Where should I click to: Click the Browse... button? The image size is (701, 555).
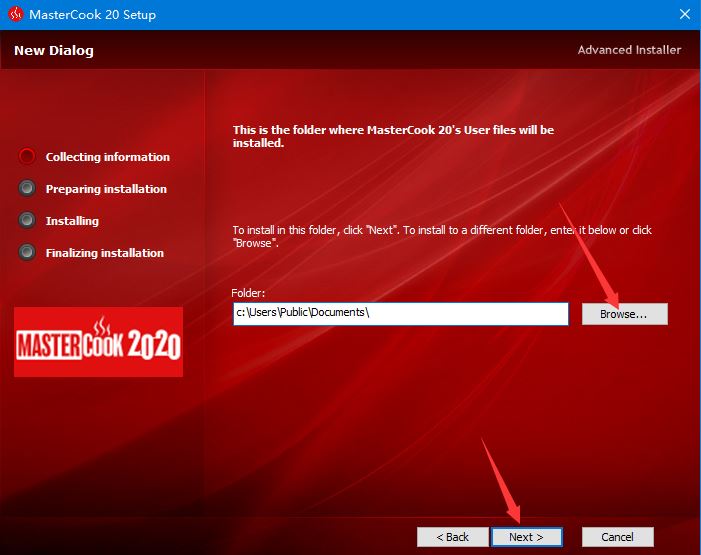pyautogui.click(x=625, y=314)
